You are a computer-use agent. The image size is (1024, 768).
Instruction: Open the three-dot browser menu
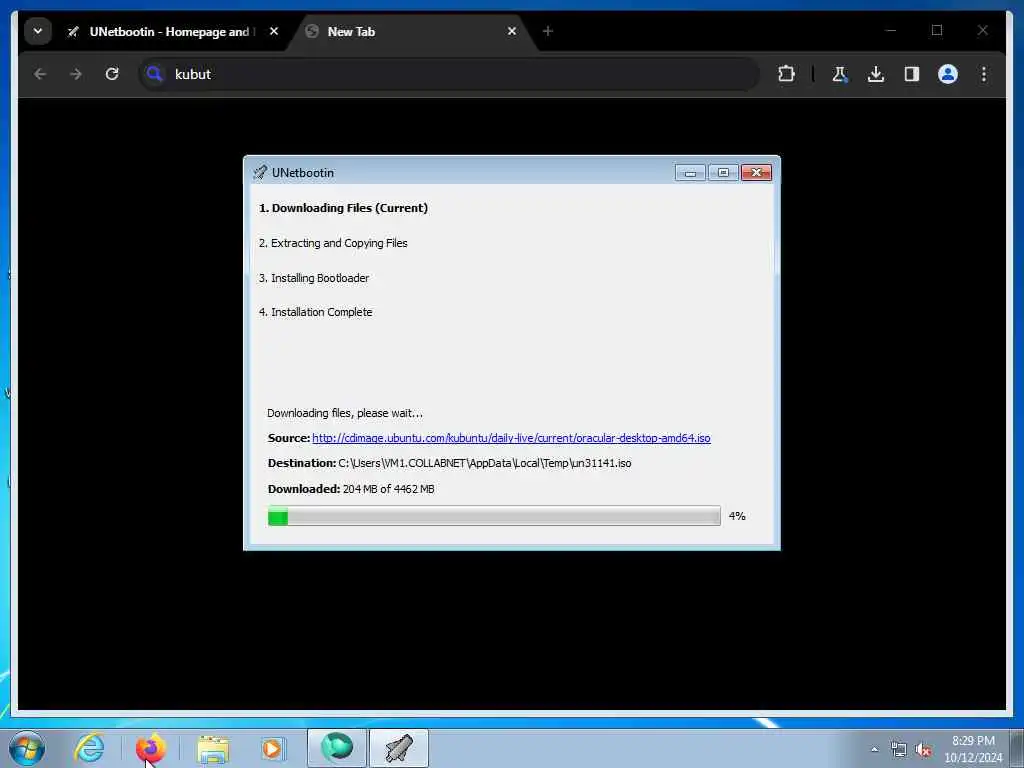(984, 74)
